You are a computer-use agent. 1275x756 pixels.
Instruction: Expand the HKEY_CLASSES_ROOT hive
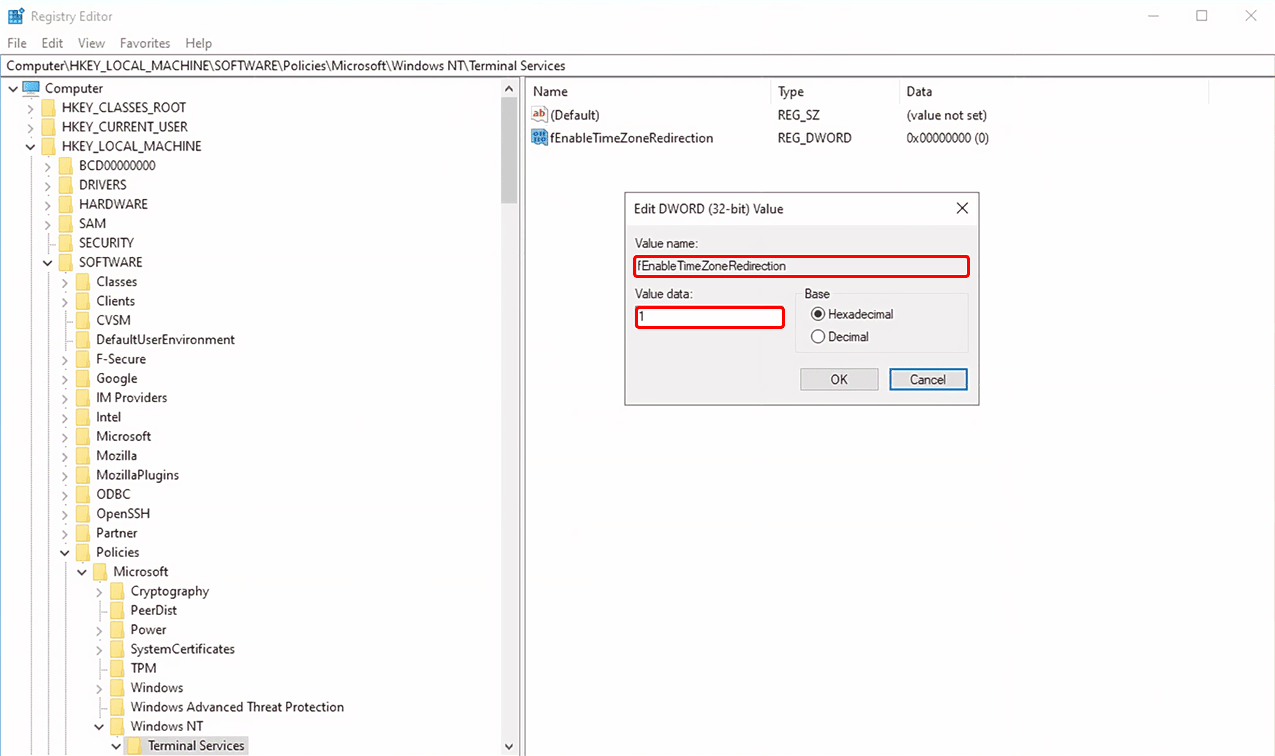pos(31,108)
